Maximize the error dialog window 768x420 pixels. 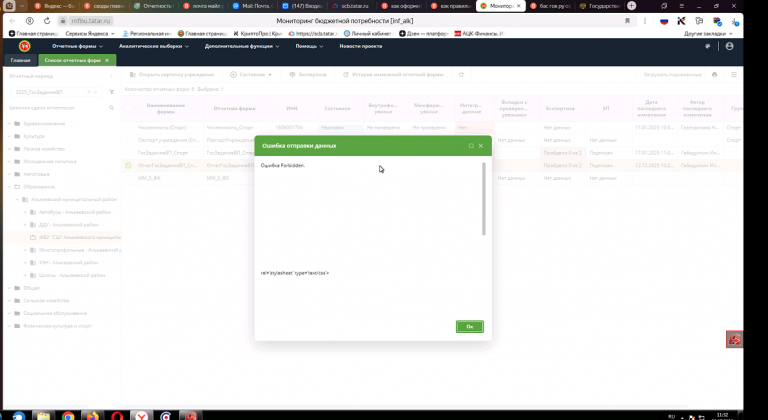click(471, 146)
